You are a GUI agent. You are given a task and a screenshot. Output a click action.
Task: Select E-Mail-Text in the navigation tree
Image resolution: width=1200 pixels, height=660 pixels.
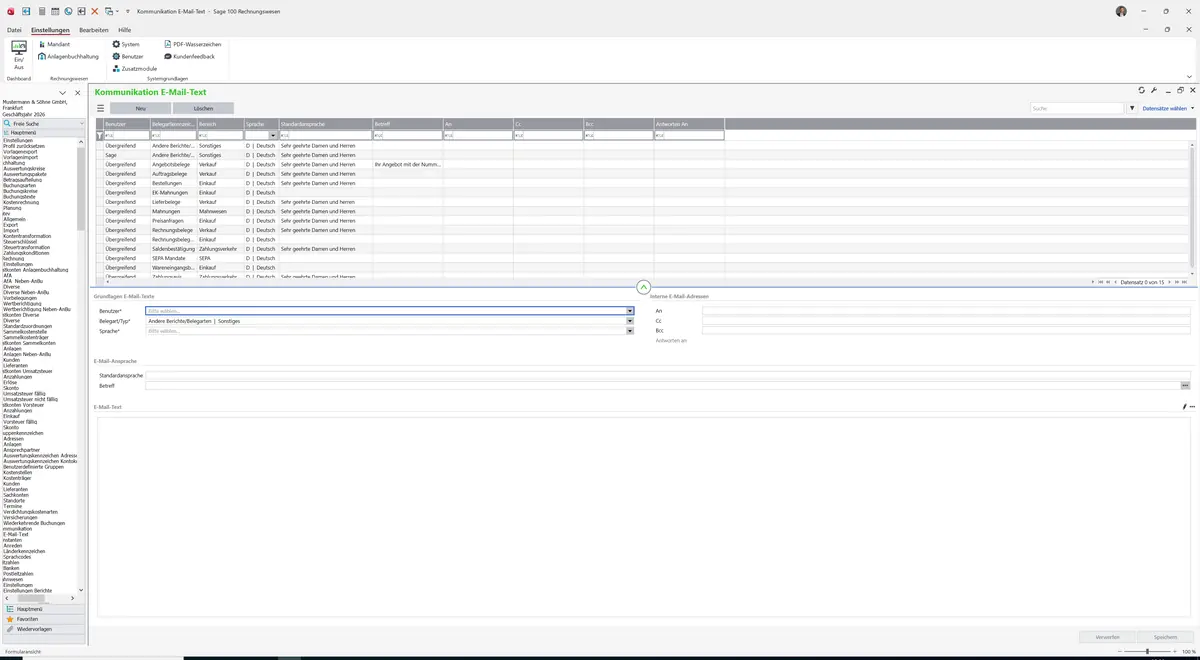coord(16,534)
